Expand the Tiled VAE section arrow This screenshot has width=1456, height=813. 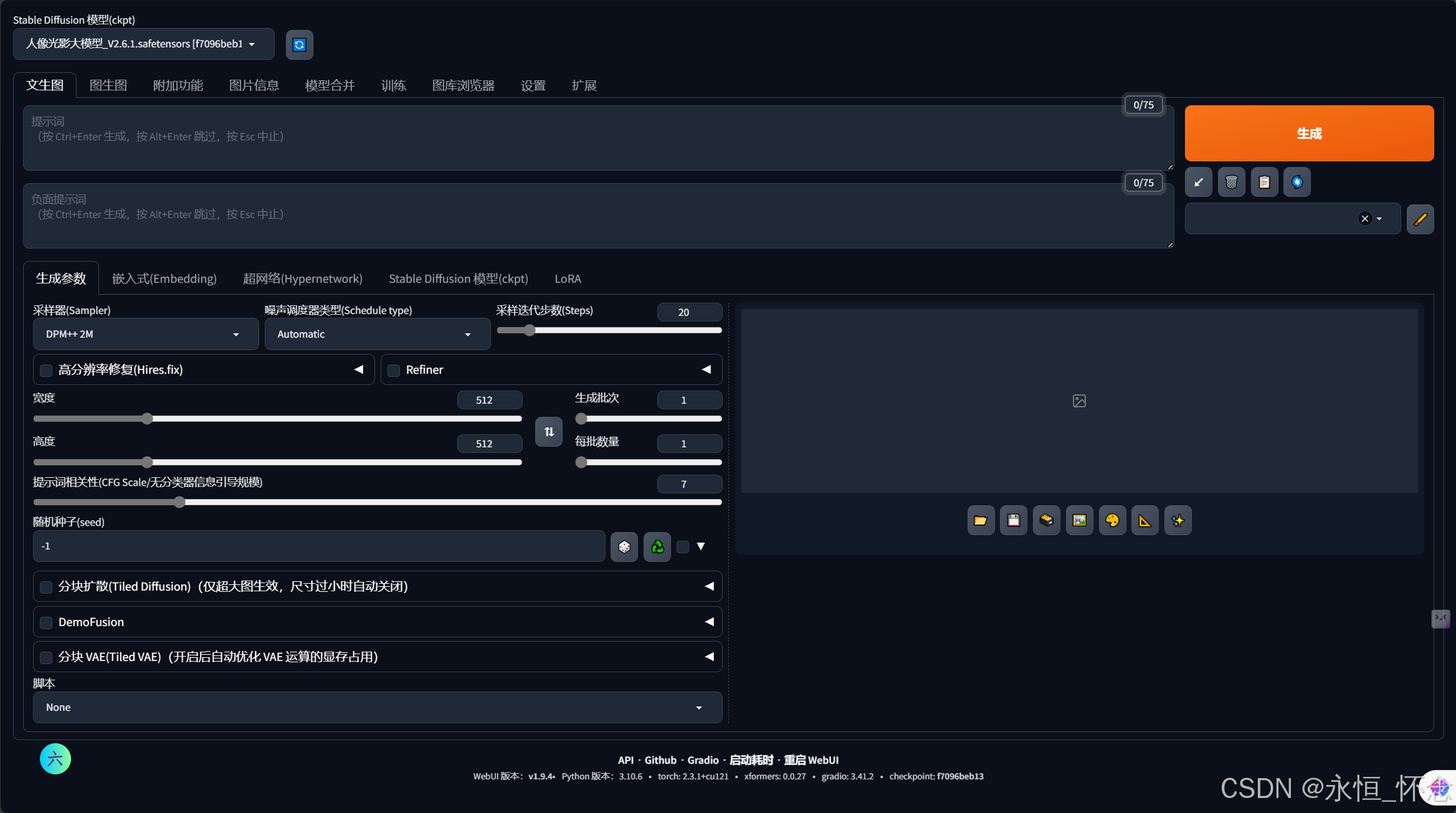[709, 657]
